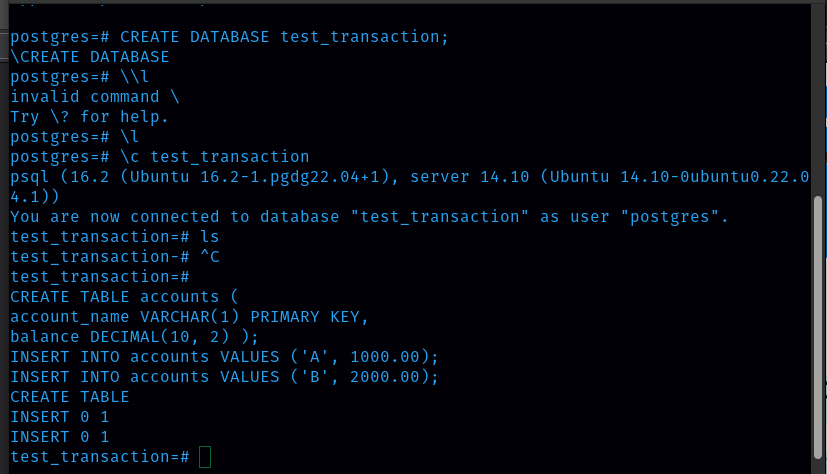The image size is (827, 474).
Task: Click the last "INSERT 0 1" output line
Action: tap(60, 437)
